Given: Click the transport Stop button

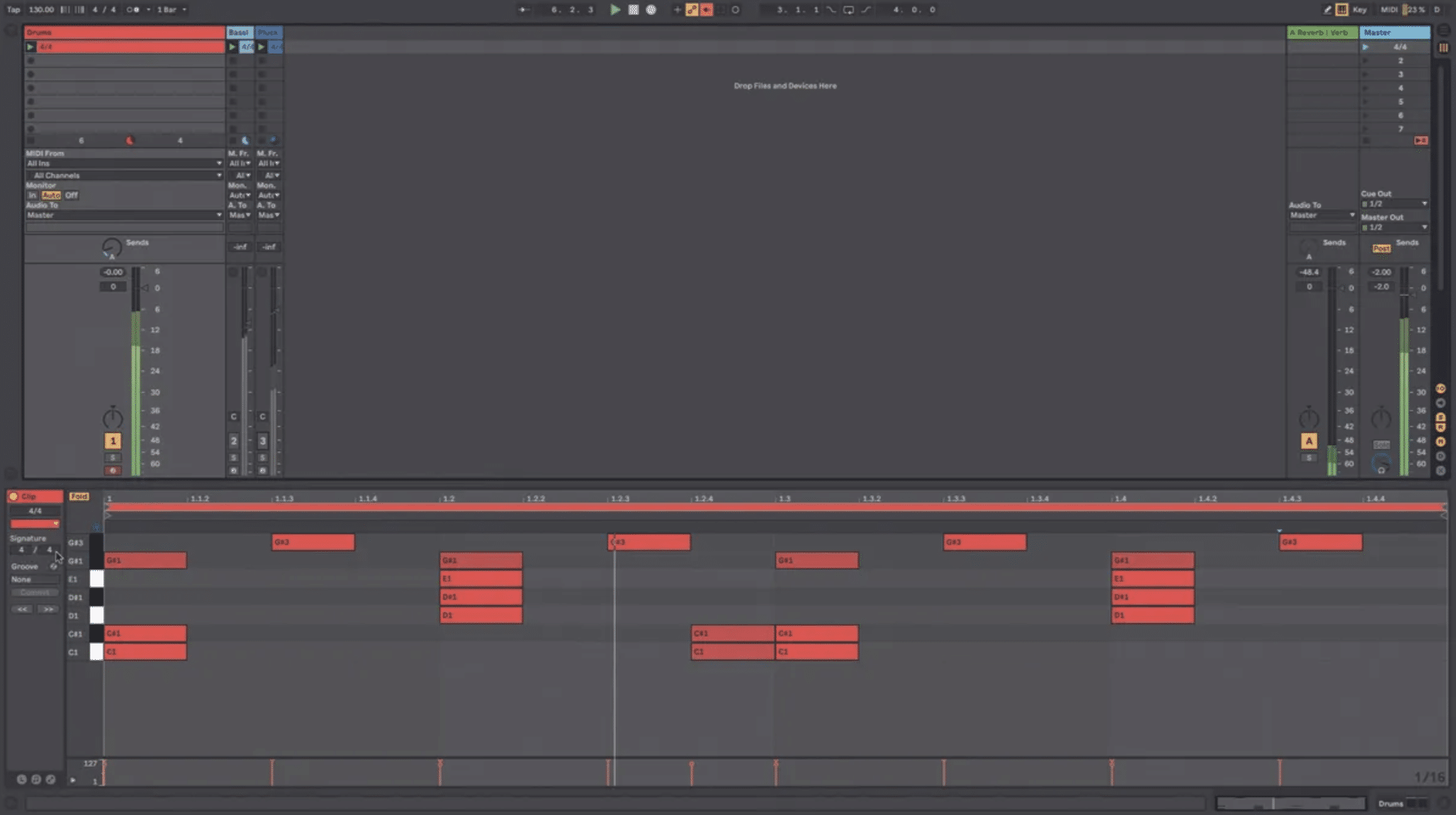Looking at the screenshot, I should coord(633,10).
